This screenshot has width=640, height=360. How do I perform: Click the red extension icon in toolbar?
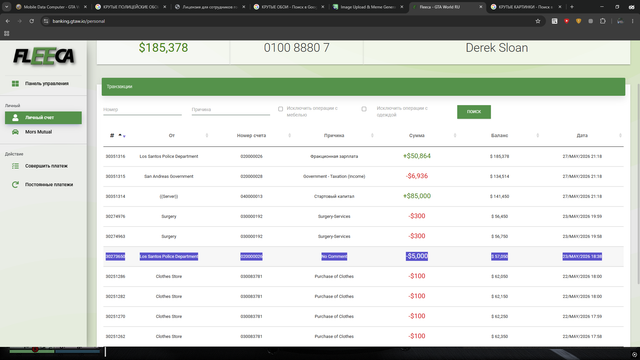pos(567,21)
